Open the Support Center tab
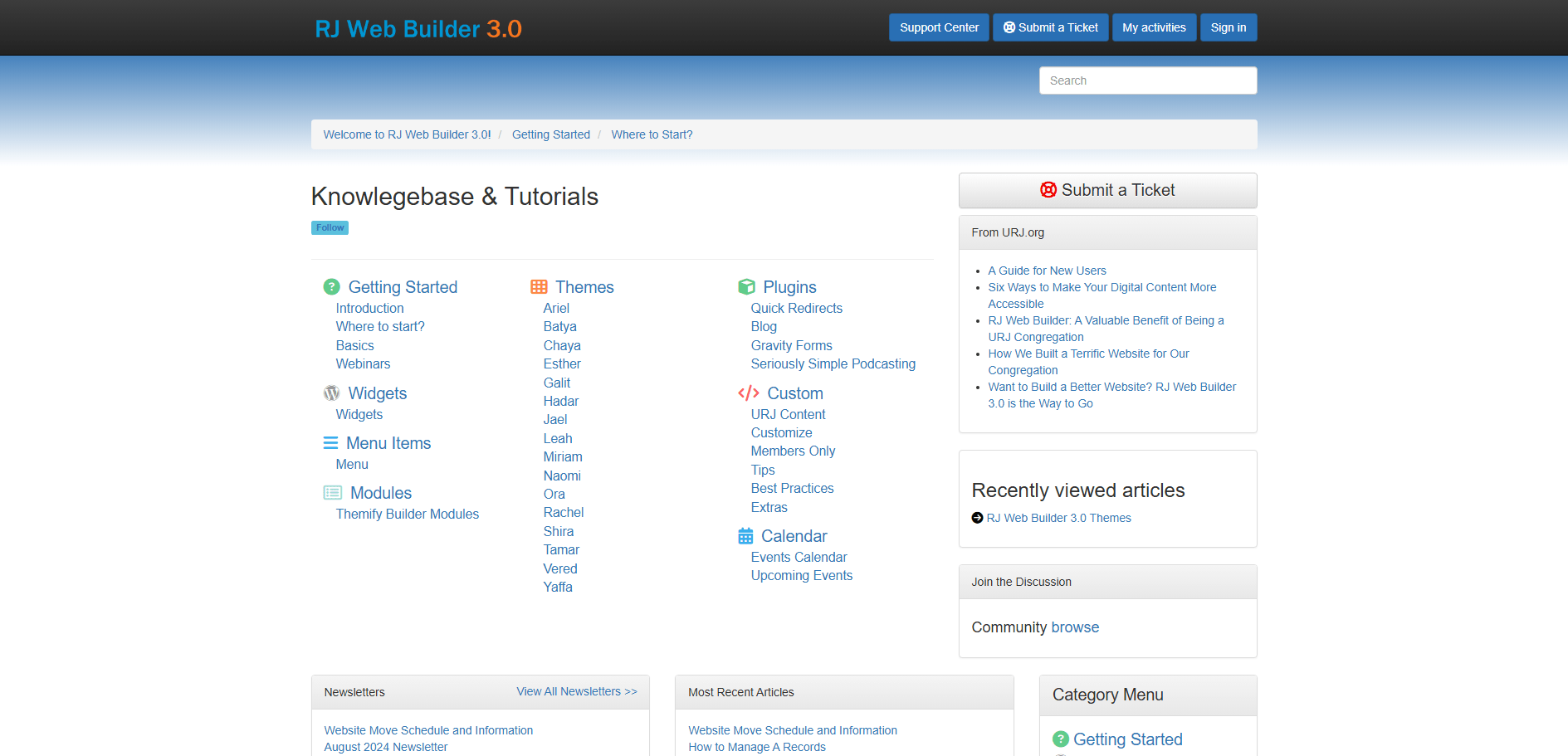 coord(938,27)
